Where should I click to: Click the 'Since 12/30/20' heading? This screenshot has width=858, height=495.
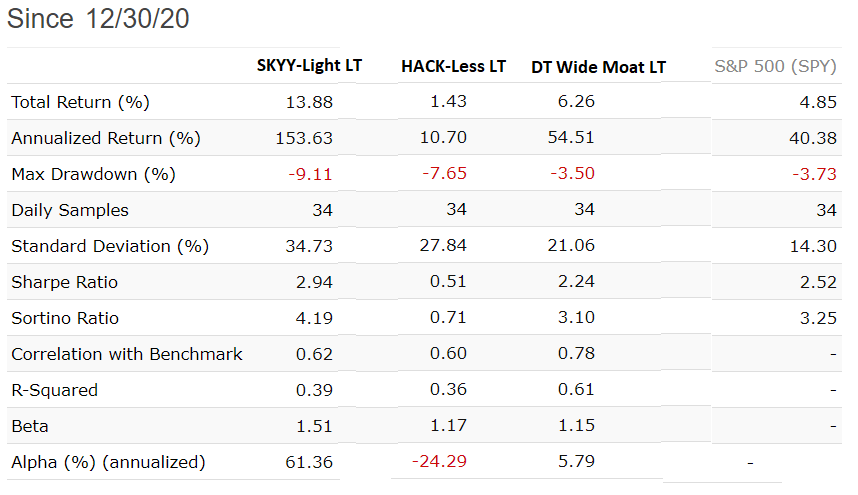(x=98, y=18)
